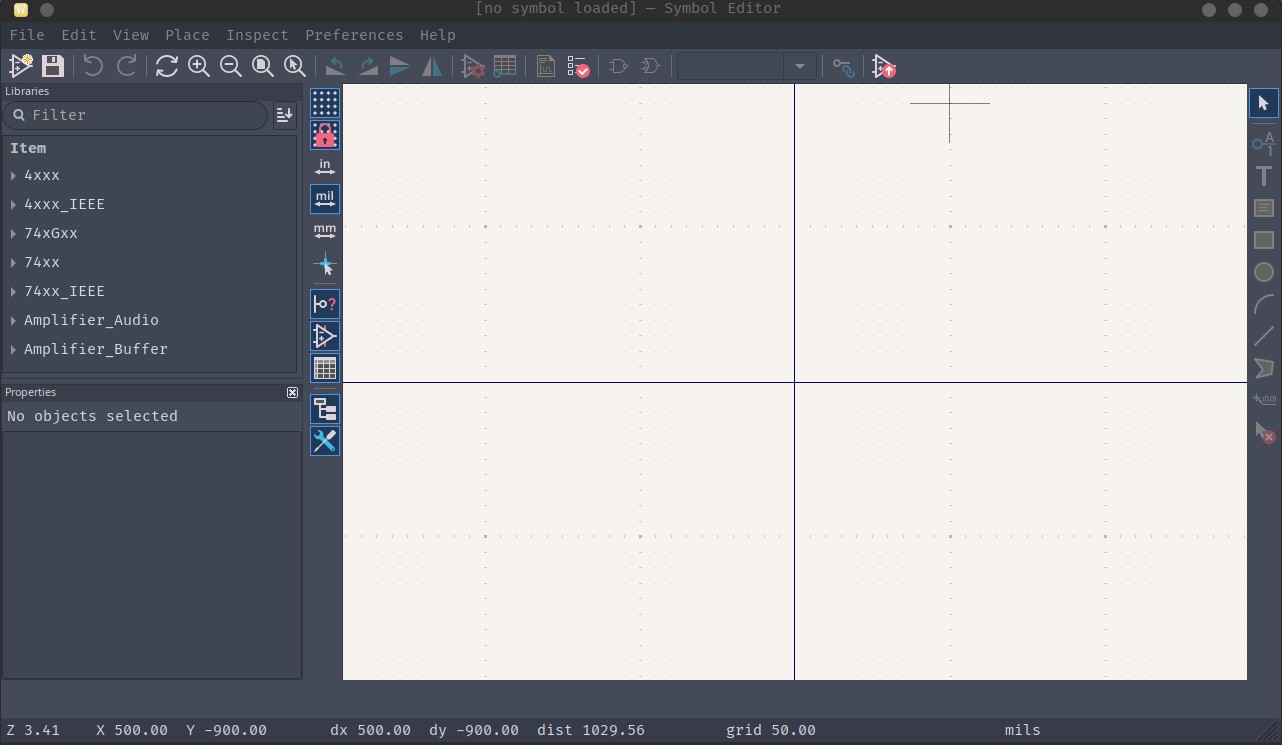Change filter options for library search
The height and width of the screenshot is (745, 1282).
pos(284,115)
